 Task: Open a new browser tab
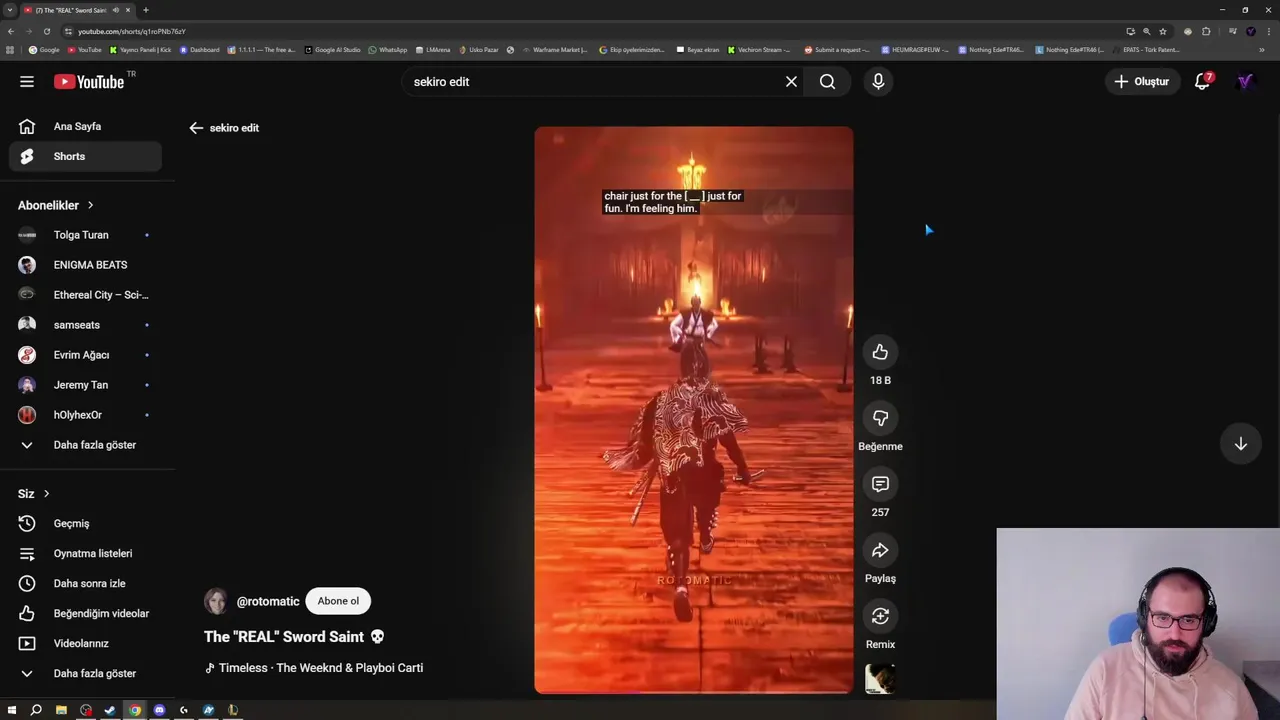[146, 10]
